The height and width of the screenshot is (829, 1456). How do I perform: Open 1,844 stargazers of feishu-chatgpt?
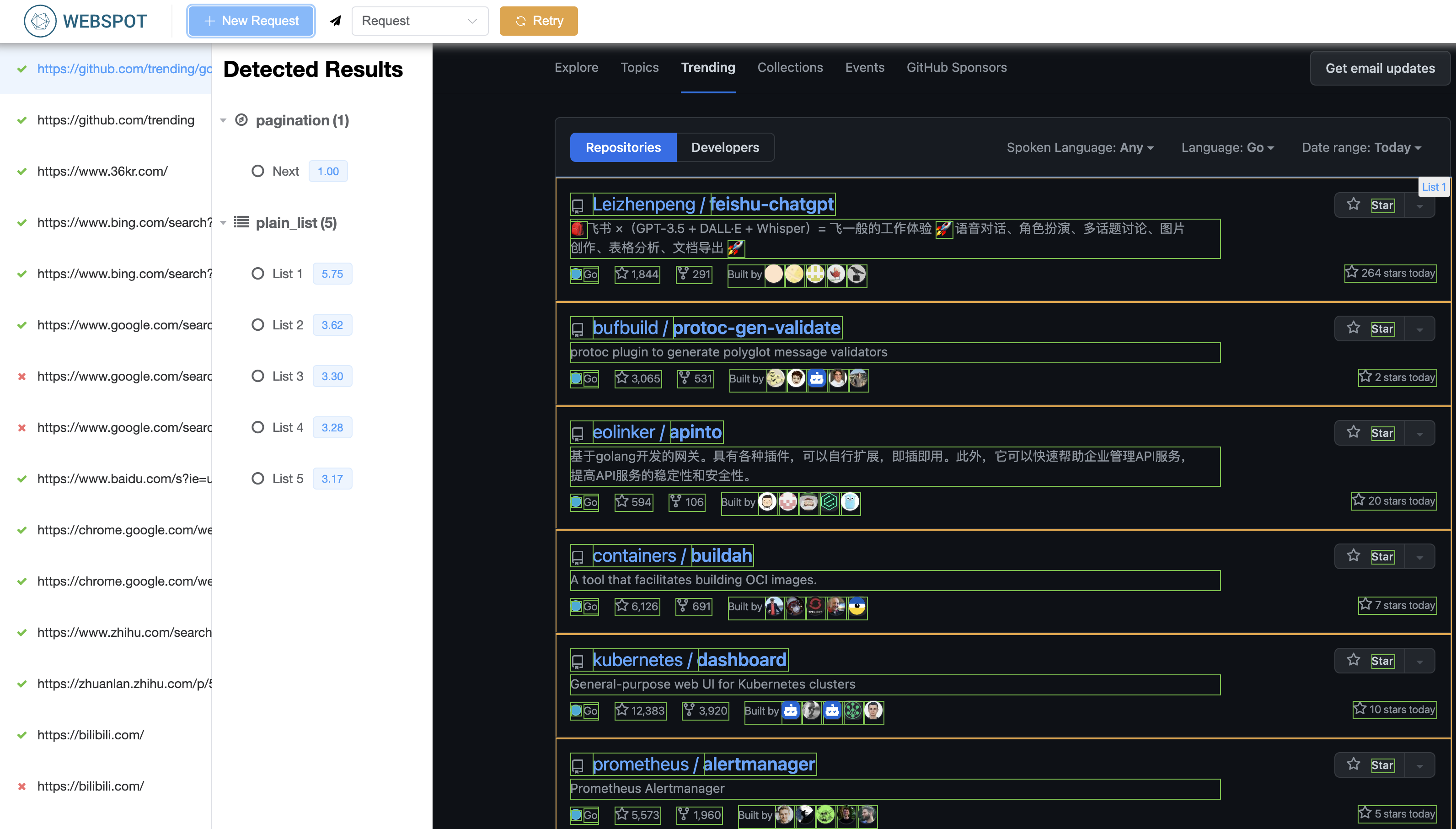click(637, 274)
